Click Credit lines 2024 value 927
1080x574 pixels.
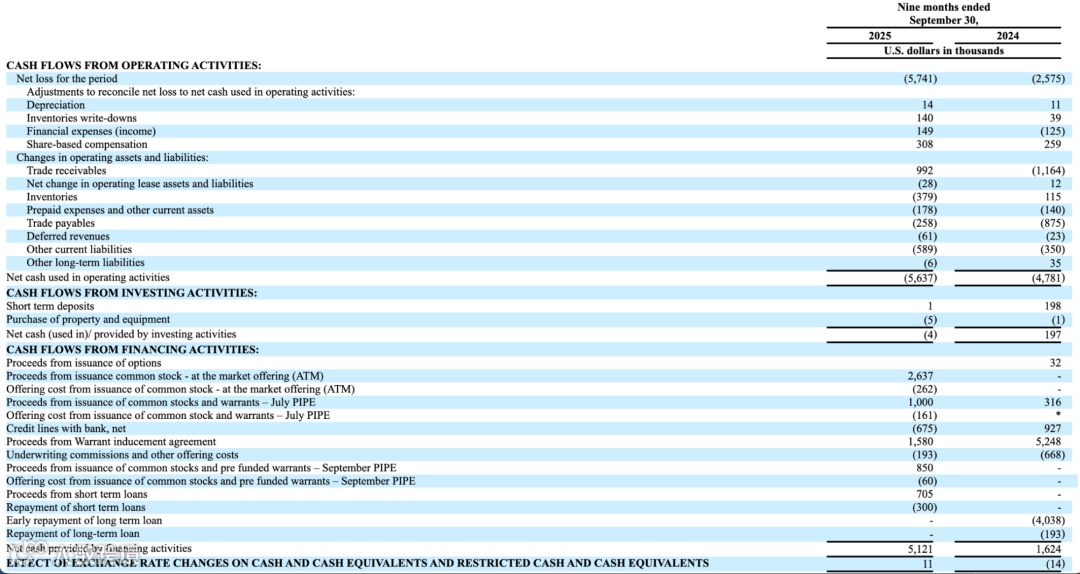1052,428
